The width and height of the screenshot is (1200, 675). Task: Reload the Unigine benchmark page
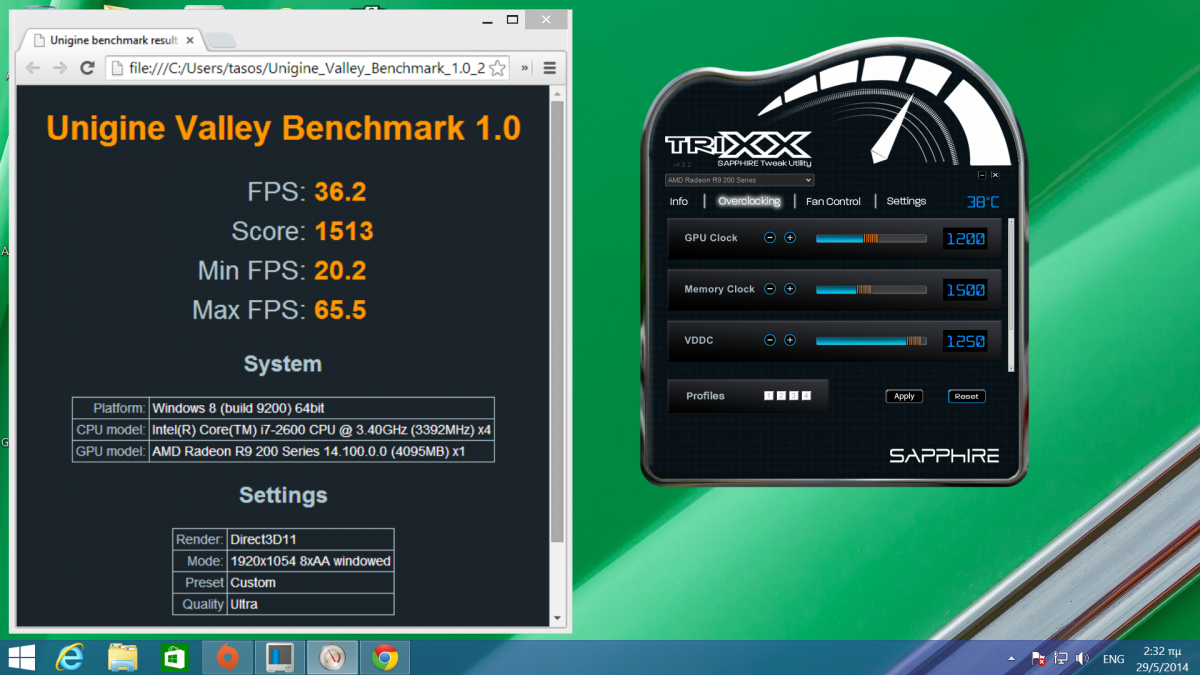pos(87,68)
